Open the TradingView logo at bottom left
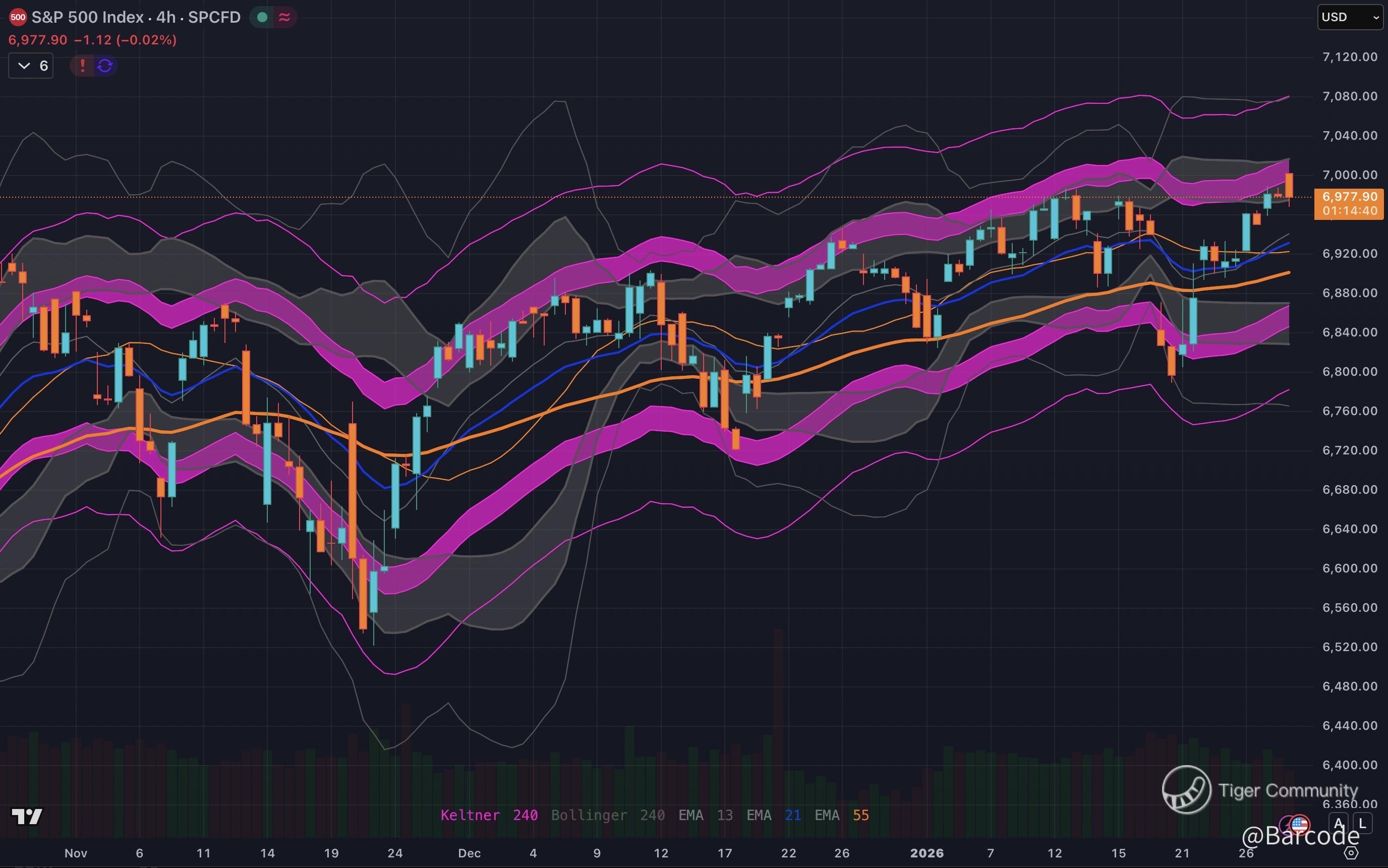The width and height of the screenshot is (1388, 868). (x=27, y=816)
